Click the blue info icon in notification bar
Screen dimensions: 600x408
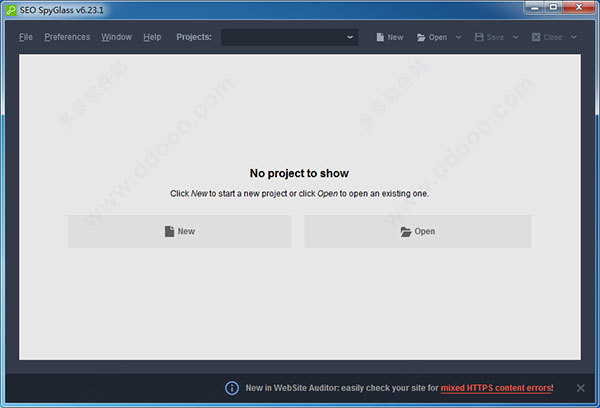(232, 388)
